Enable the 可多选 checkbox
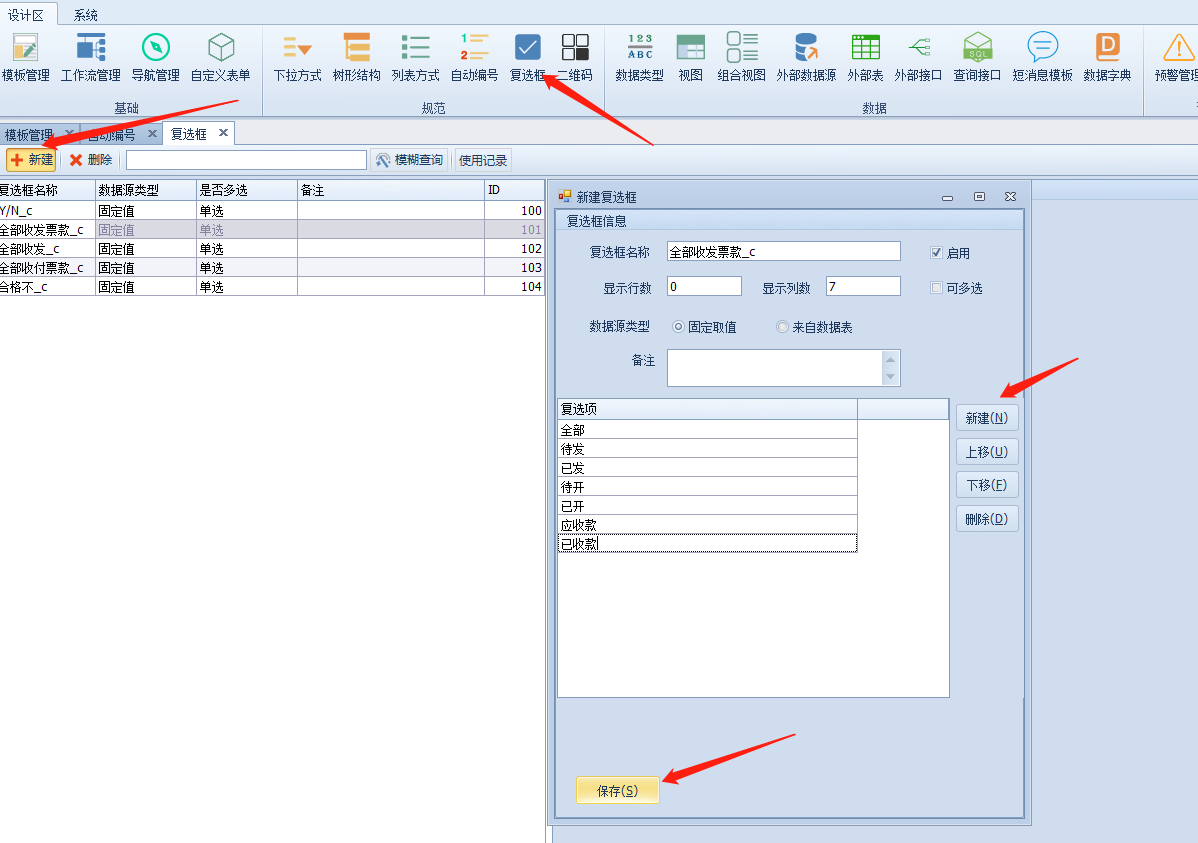 (x=937, y=288)
